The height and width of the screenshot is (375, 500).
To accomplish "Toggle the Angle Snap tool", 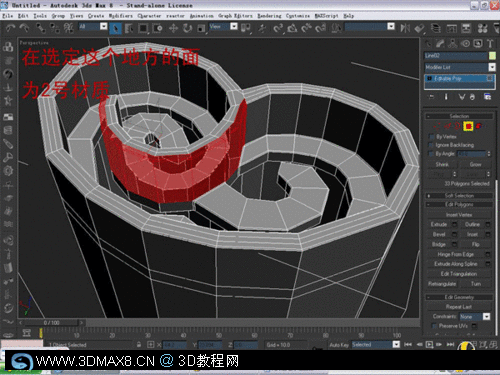I will [x=292, y=28].
